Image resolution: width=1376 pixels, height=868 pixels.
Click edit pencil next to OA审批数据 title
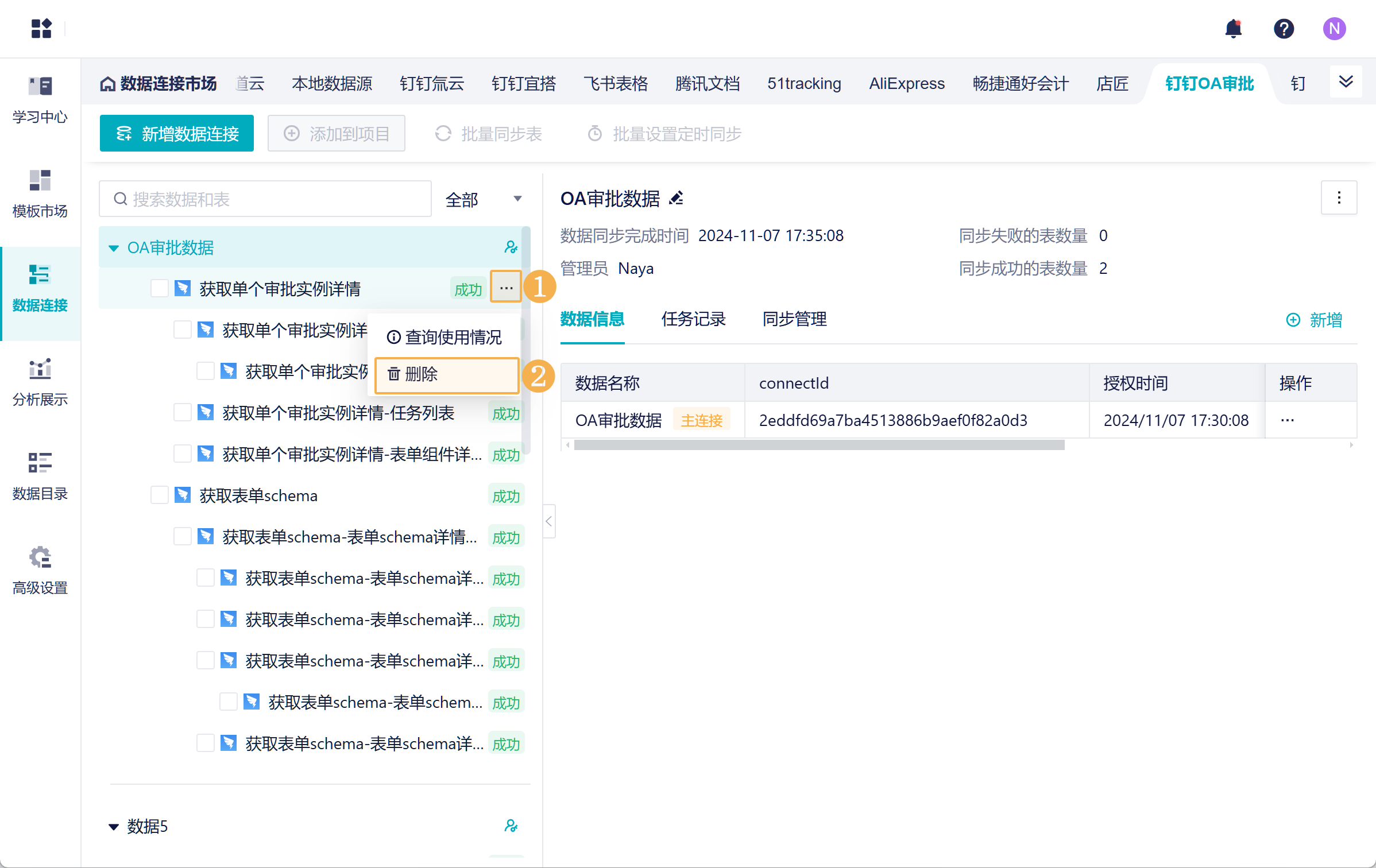click(x=677, y=199)
